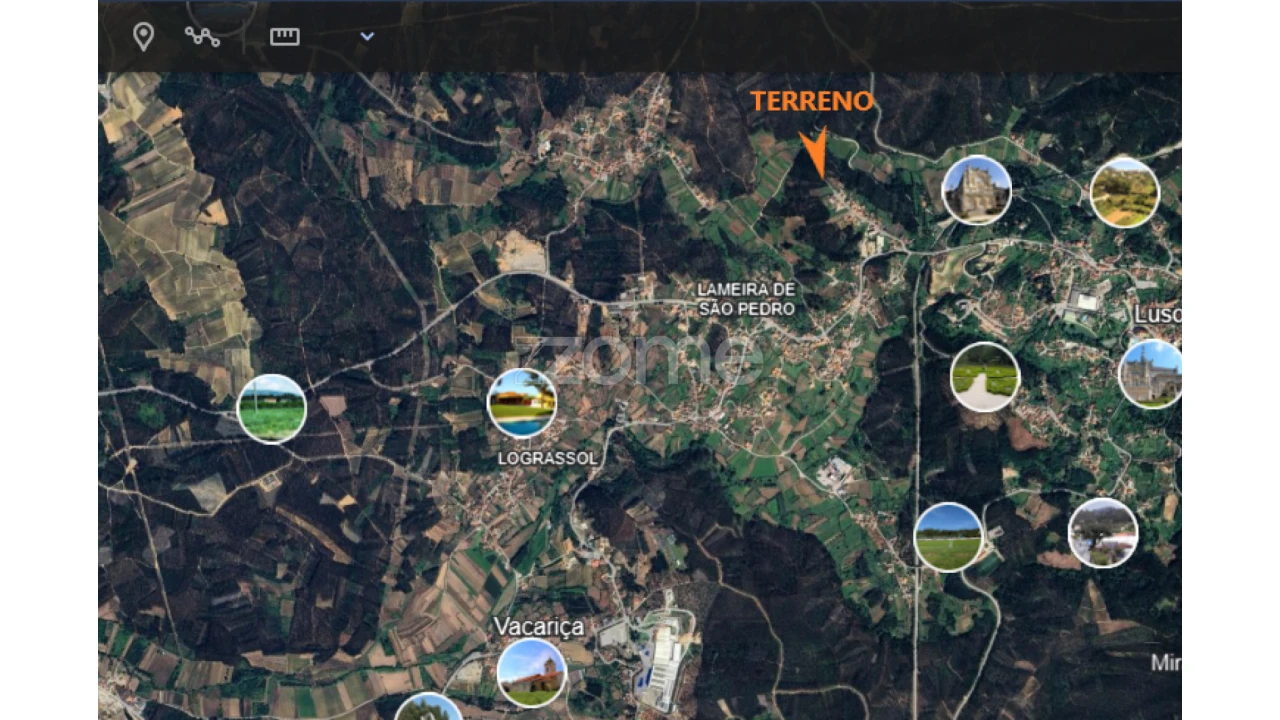Open the sports field photo at lower right
This screenshot has width=1280, height=720.
coord(948,537)
